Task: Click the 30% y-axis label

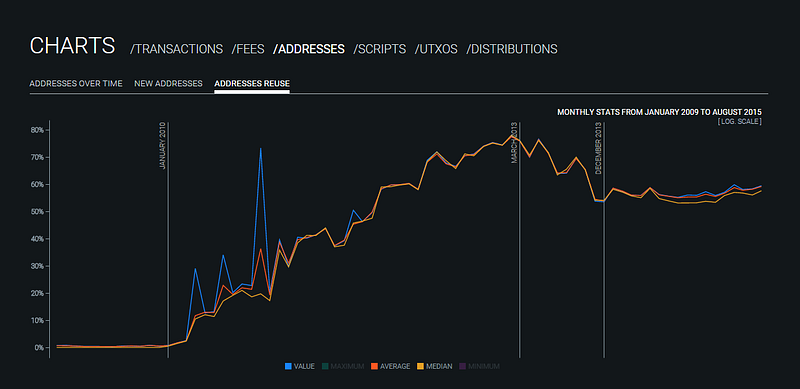Action: (x=37, y=266)
